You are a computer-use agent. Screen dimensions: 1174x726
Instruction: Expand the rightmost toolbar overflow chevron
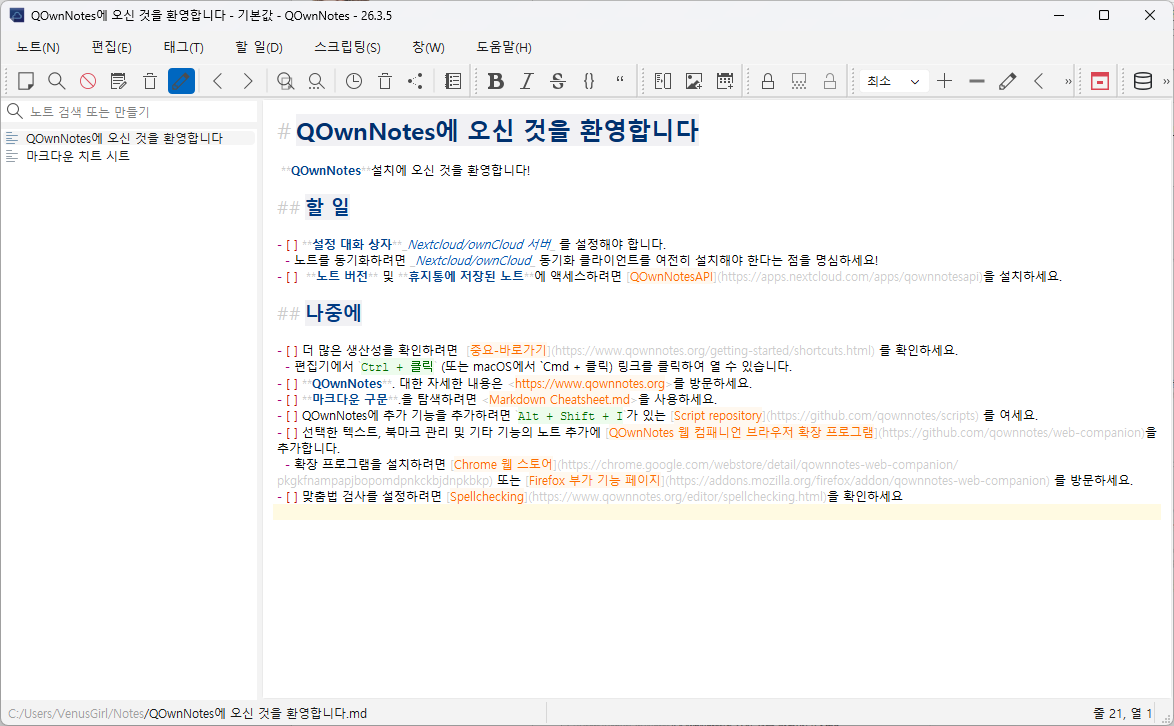pyautogui.click(x=1166, y=81)
